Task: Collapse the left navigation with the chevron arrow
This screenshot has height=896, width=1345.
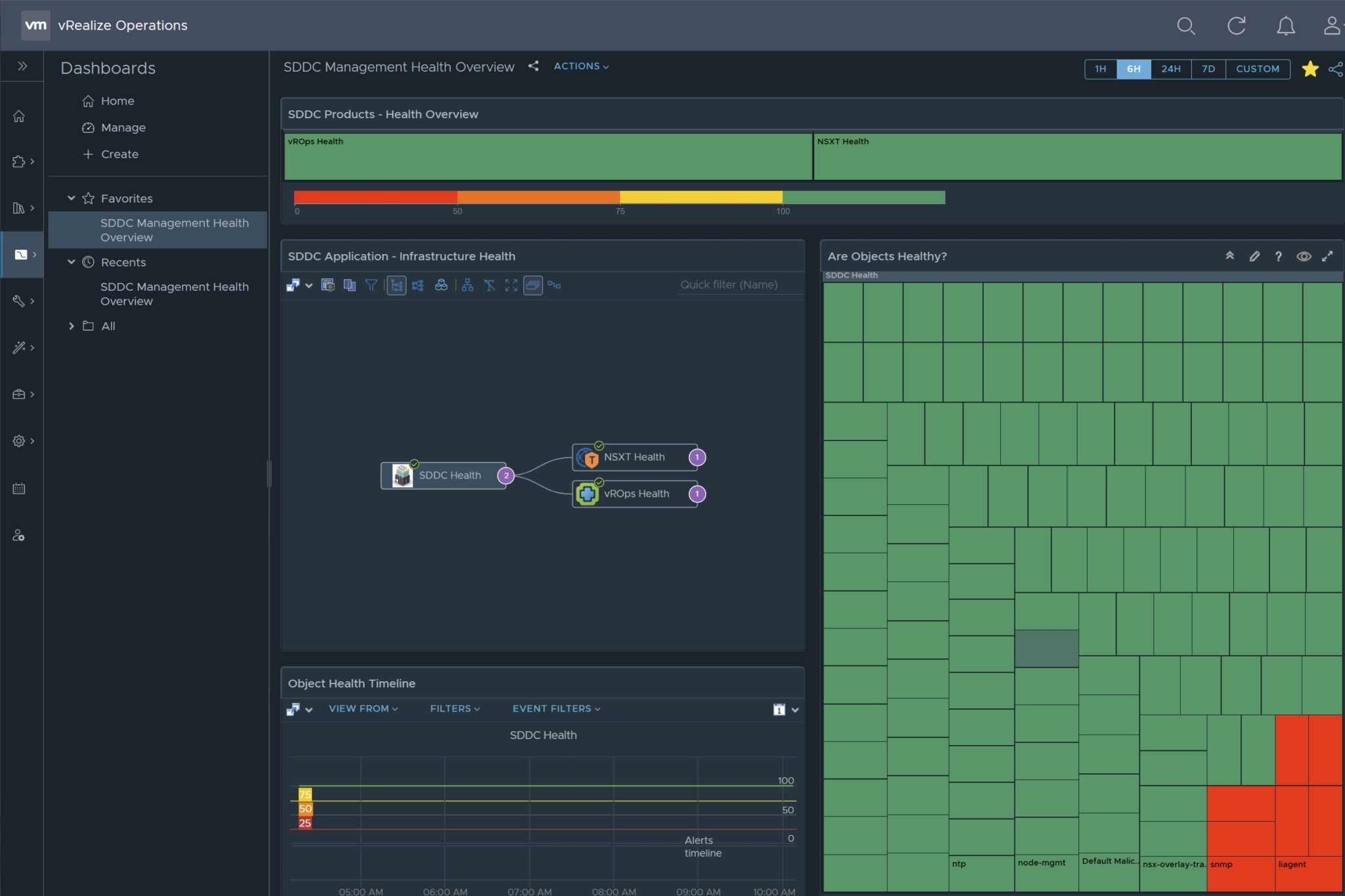Action: coord(22,65)
